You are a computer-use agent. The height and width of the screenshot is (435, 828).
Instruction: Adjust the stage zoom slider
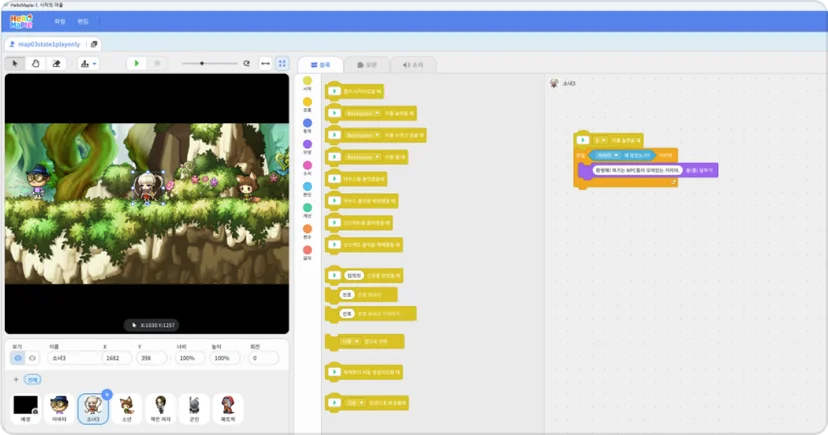point(209,63)
